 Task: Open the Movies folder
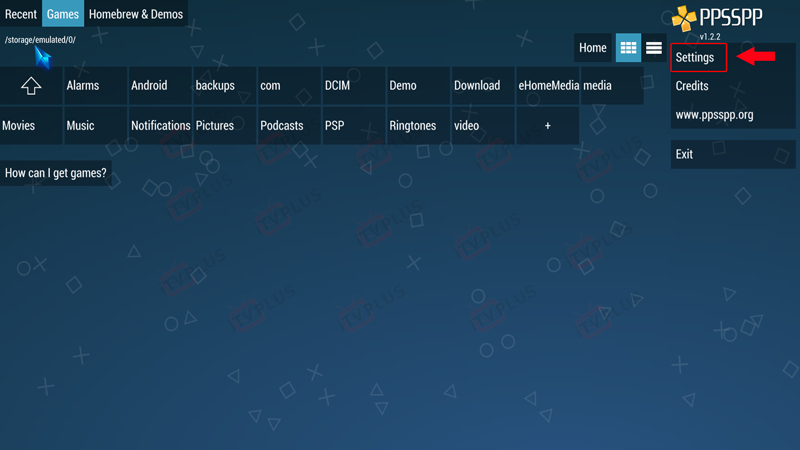[x=31, y=126]
